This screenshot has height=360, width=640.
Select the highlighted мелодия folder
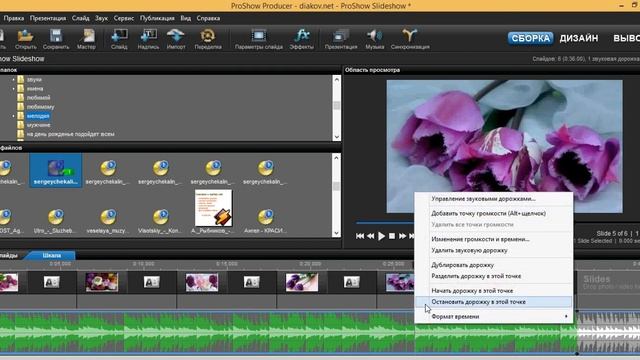(38, 116)
